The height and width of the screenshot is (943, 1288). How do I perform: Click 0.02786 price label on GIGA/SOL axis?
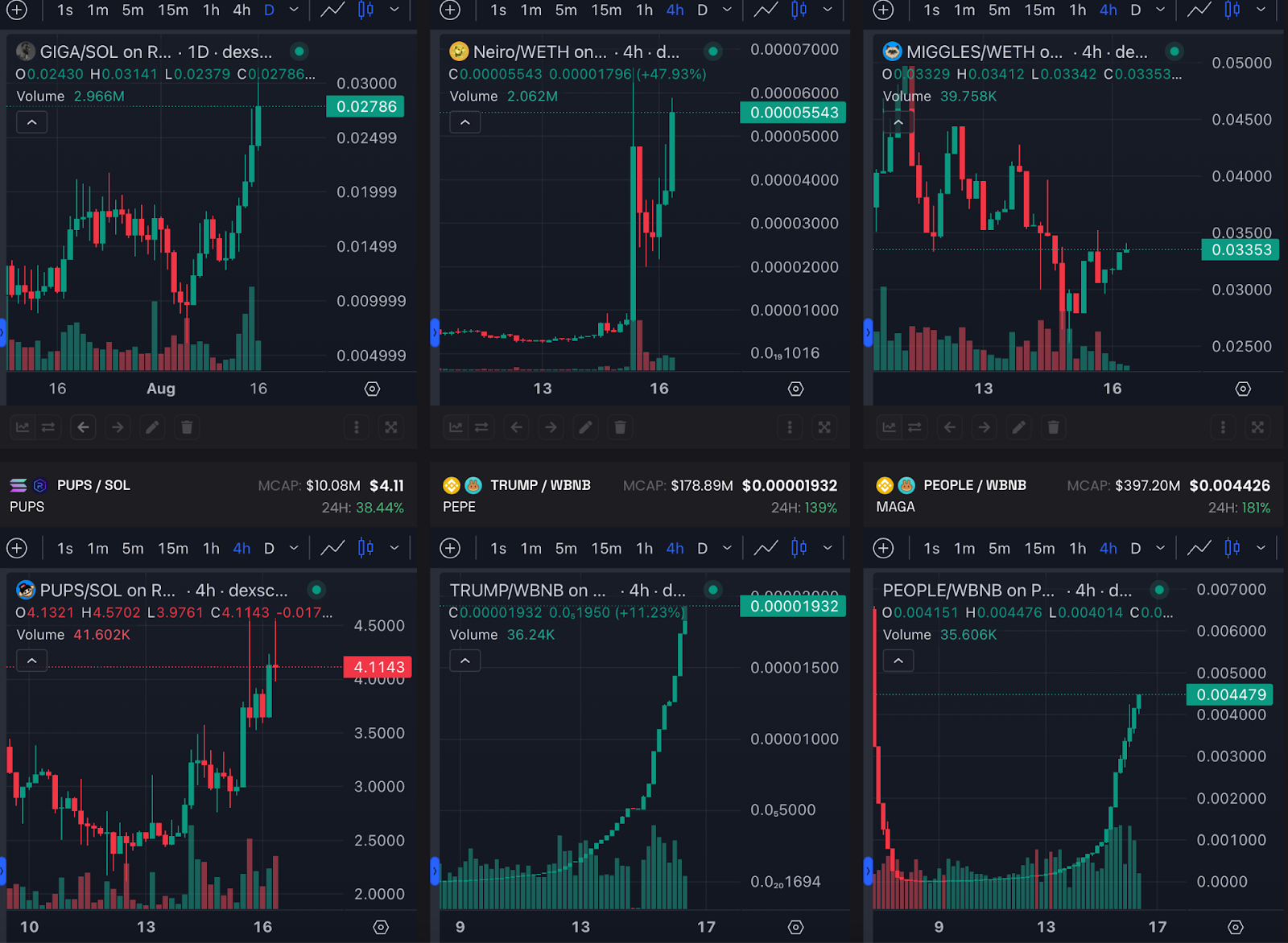(x=365, y=106)
